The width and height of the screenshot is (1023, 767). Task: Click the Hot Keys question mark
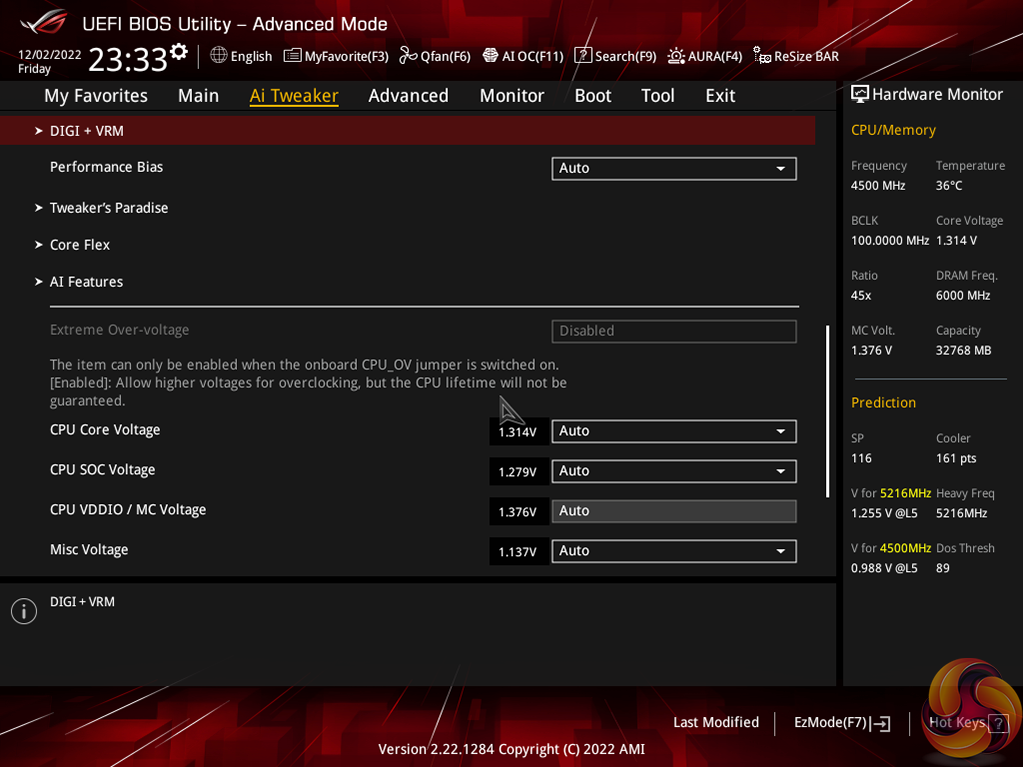997,724
